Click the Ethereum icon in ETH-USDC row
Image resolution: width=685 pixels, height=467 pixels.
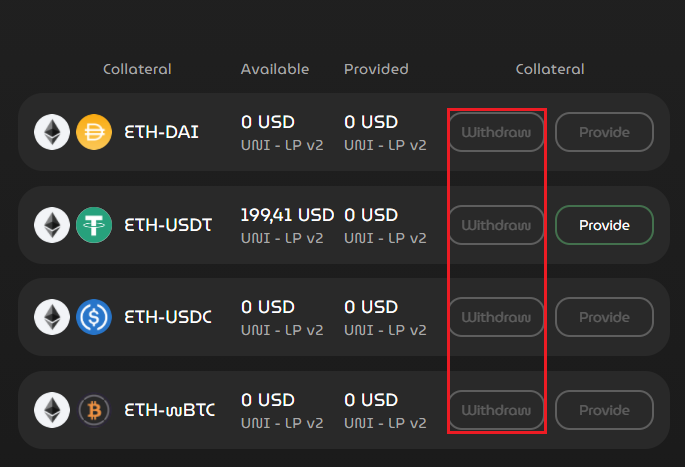[52, 318]
